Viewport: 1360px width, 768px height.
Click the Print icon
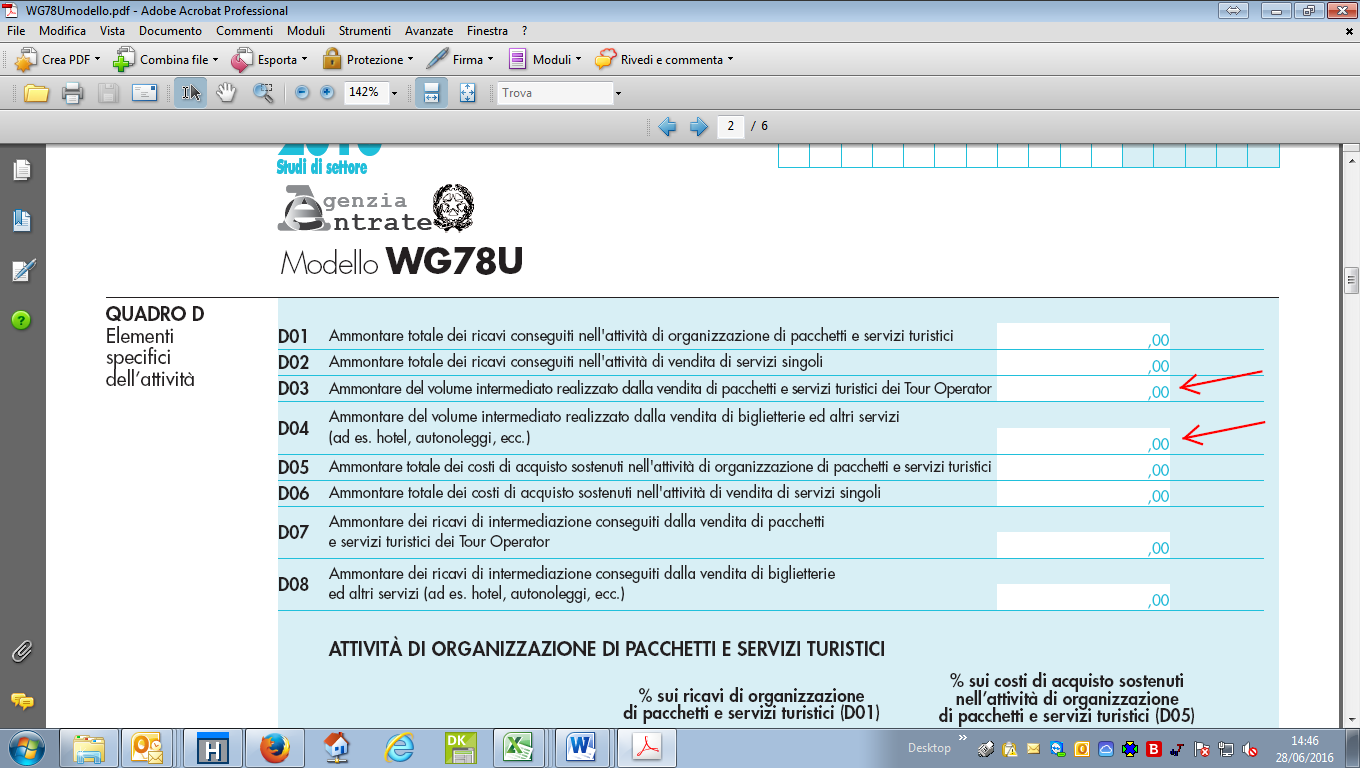(72, 93)
